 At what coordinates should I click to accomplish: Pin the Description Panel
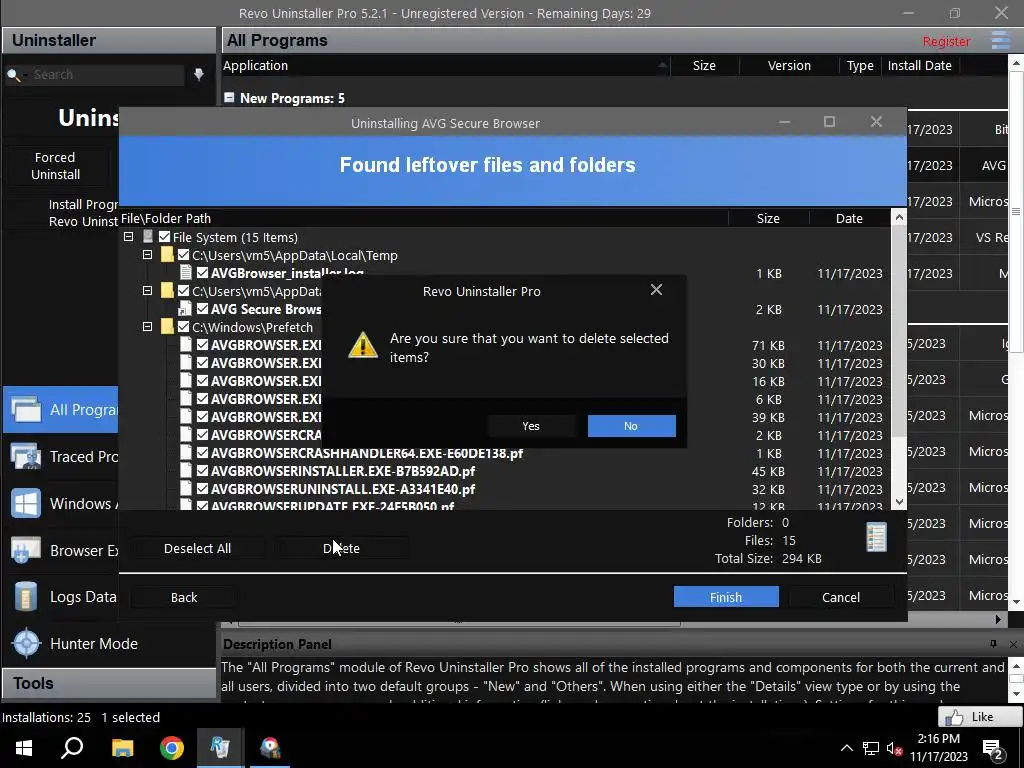pos(993,644)
